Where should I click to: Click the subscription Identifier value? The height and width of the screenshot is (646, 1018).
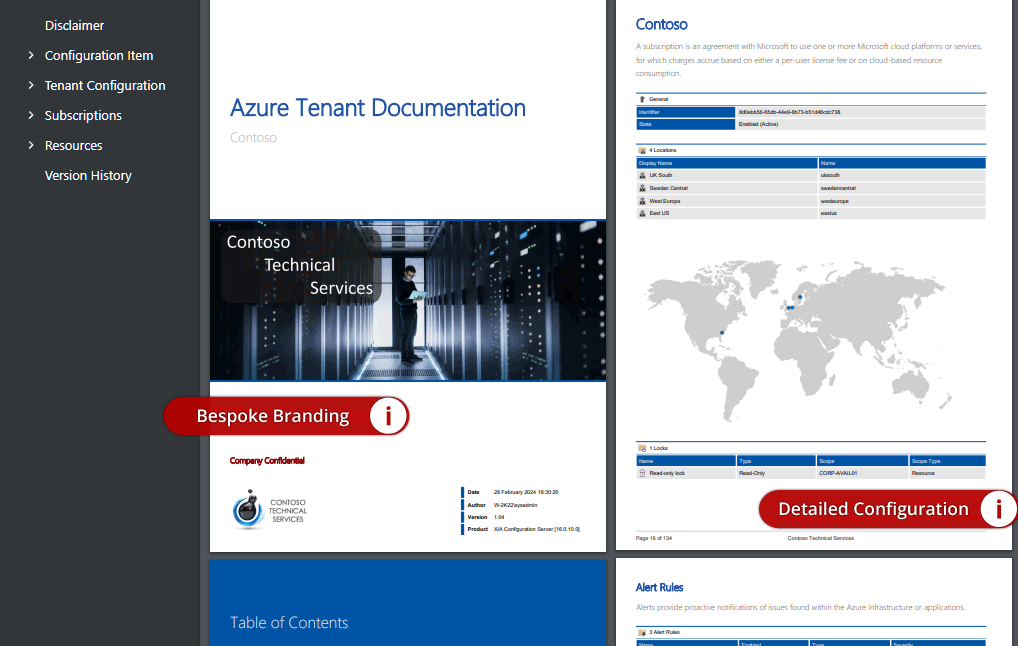[789, 112]
